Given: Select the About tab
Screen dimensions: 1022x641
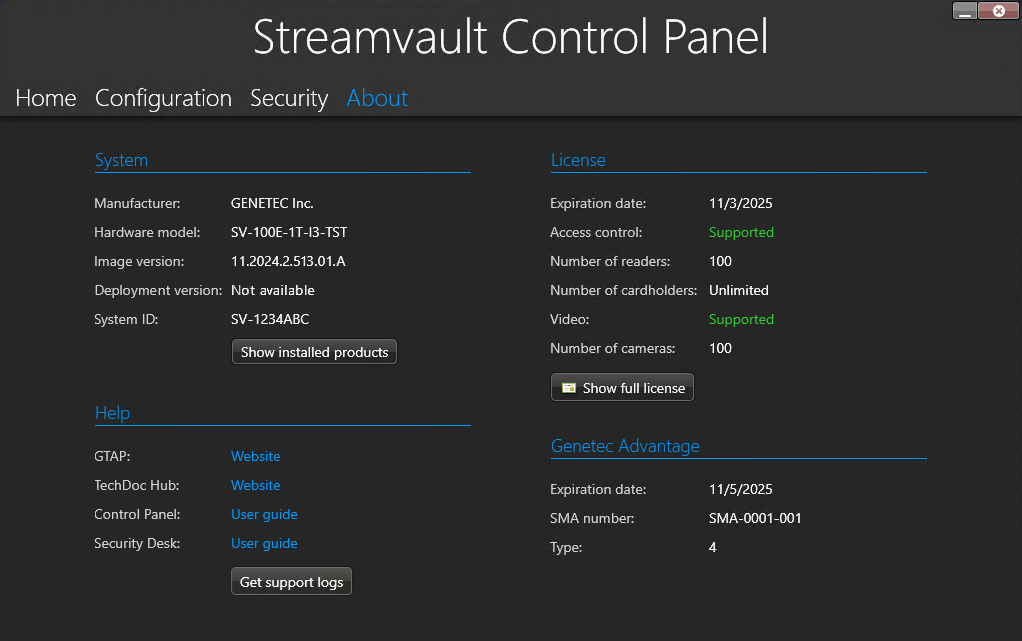Looking at the screenshot, I should point(377,98).
